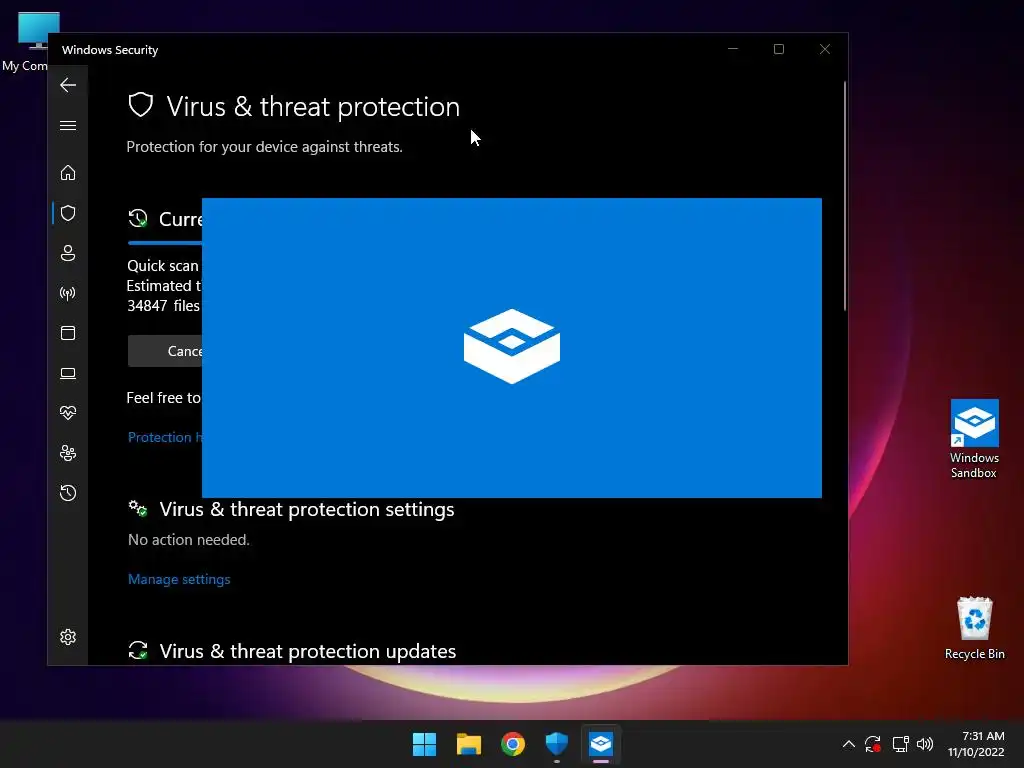Click 'Protection for your device against threats.' text
This screenshot has width=1024, height=768.
264,147
